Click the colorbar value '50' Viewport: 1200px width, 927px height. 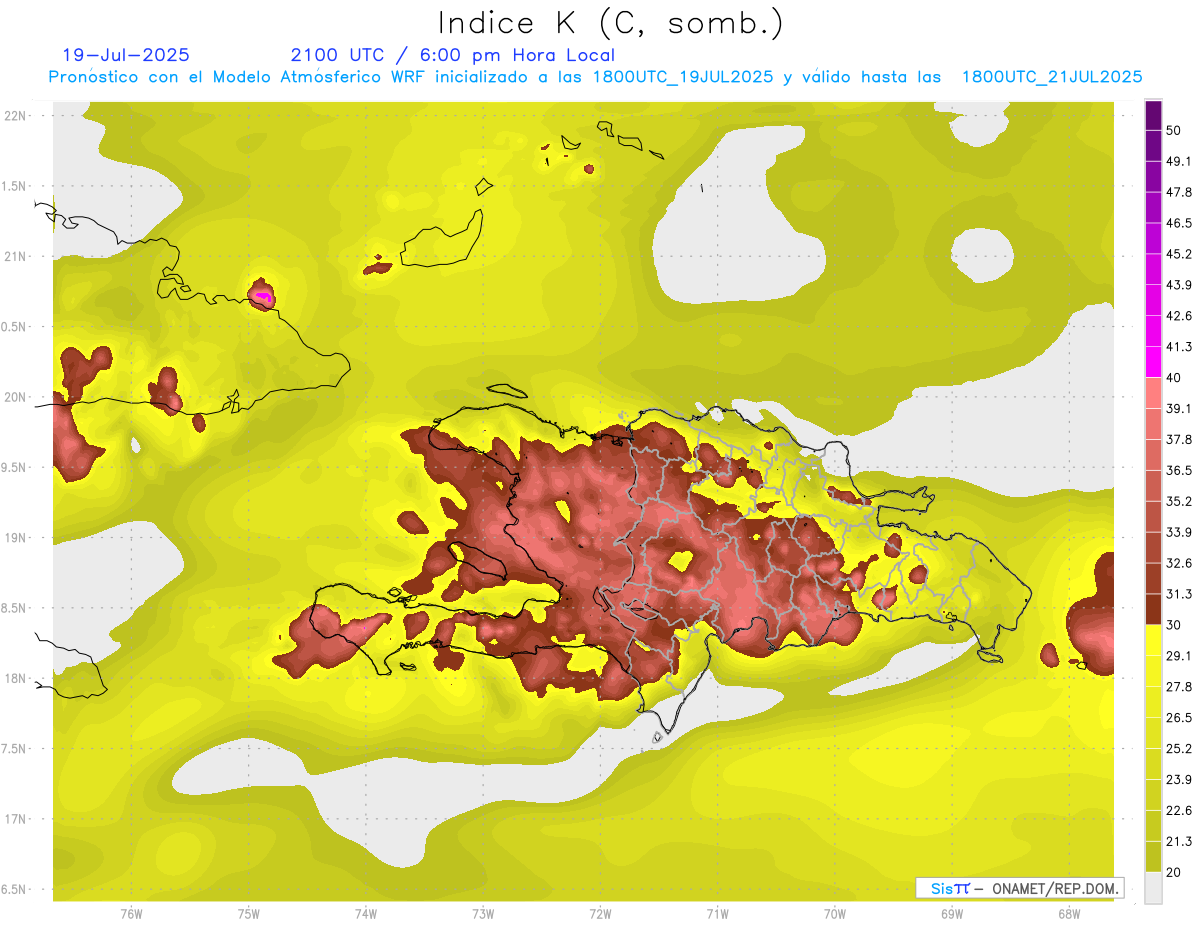pos(1174,130)
